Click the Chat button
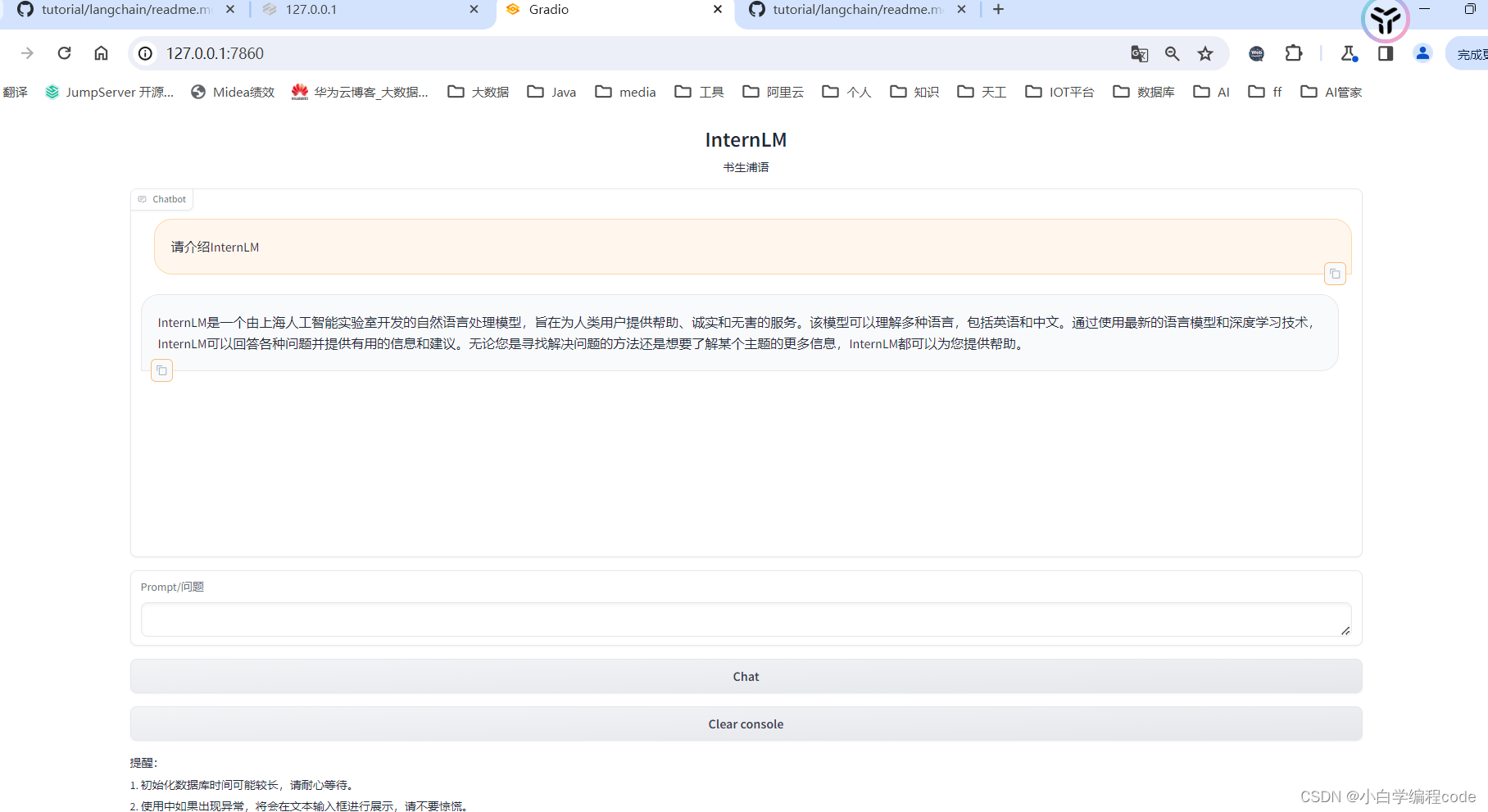The height and width of the screenshot is (812, 1488). (x=746, y=677)
